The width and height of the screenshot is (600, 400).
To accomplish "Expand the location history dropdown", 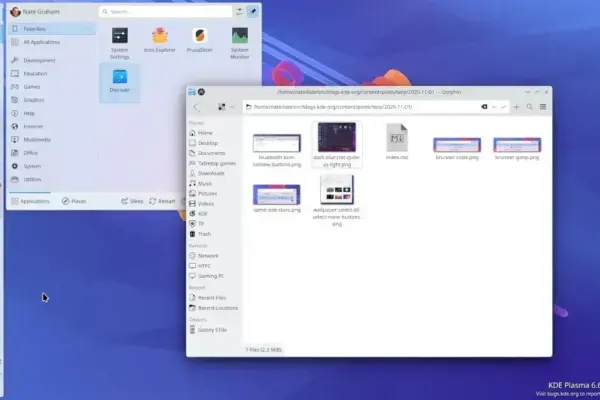I will point(494,107).
